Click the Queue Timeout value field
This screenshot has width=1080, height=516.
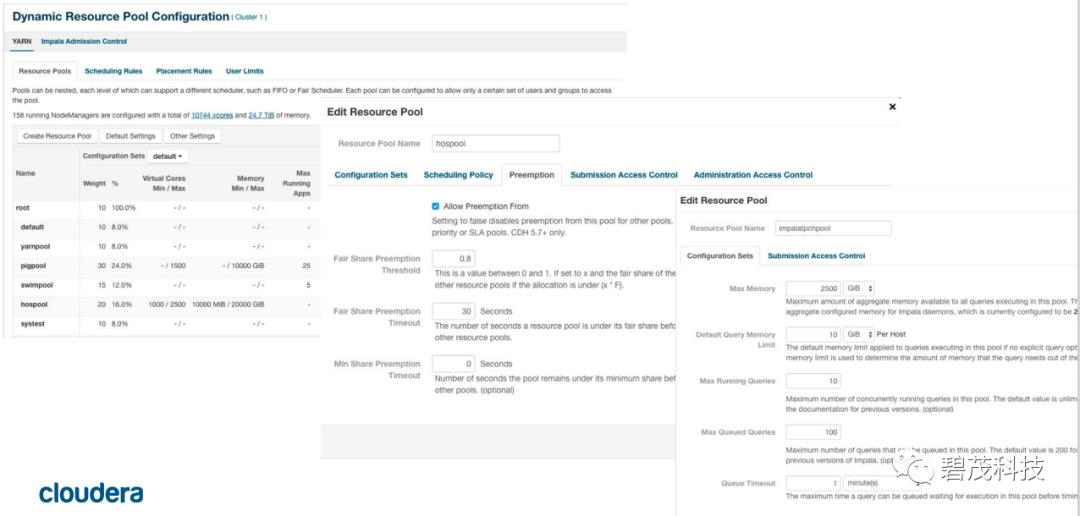[813, 484]
